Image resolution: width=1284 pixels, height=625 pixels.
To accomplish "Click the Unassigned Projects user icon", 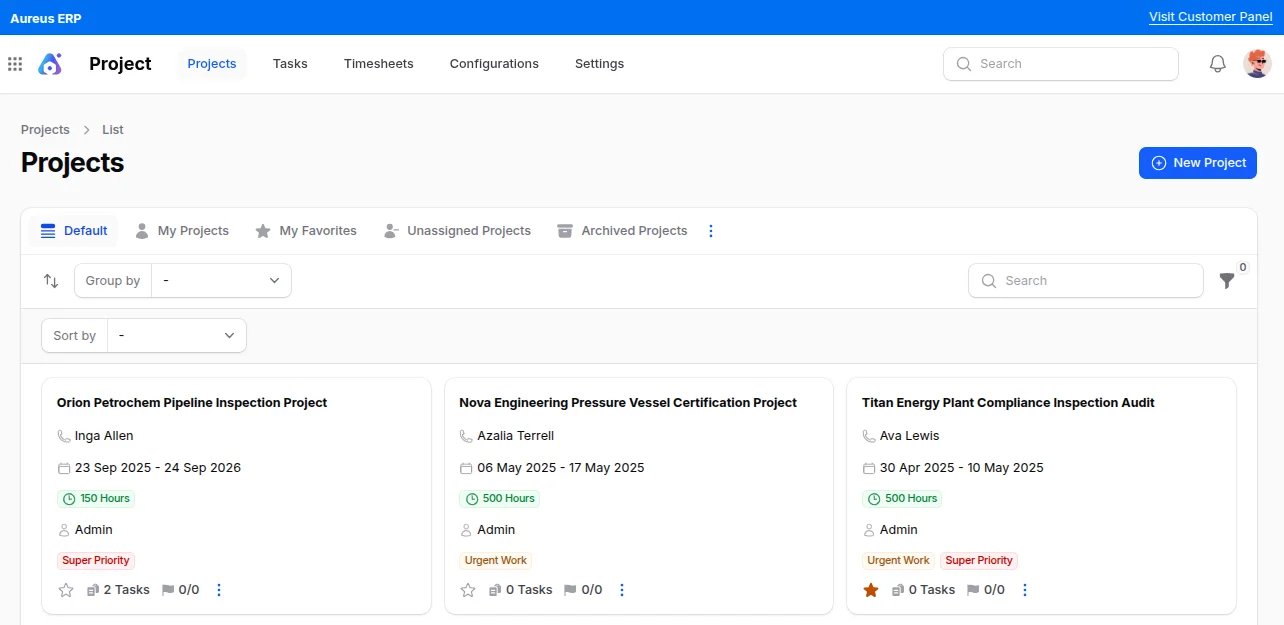I will (391, 231).
